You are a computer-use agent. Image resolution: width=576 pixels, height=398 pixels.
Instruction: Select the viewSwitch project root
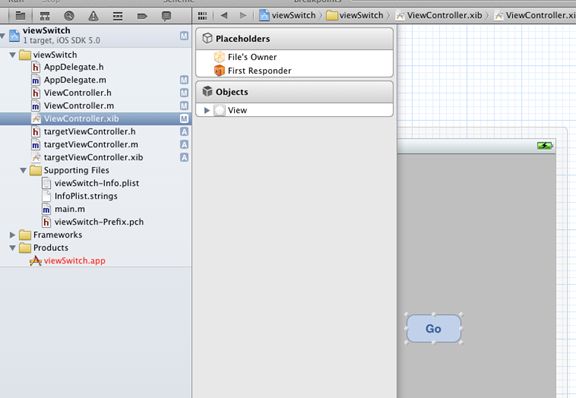(x=96, y=36)
